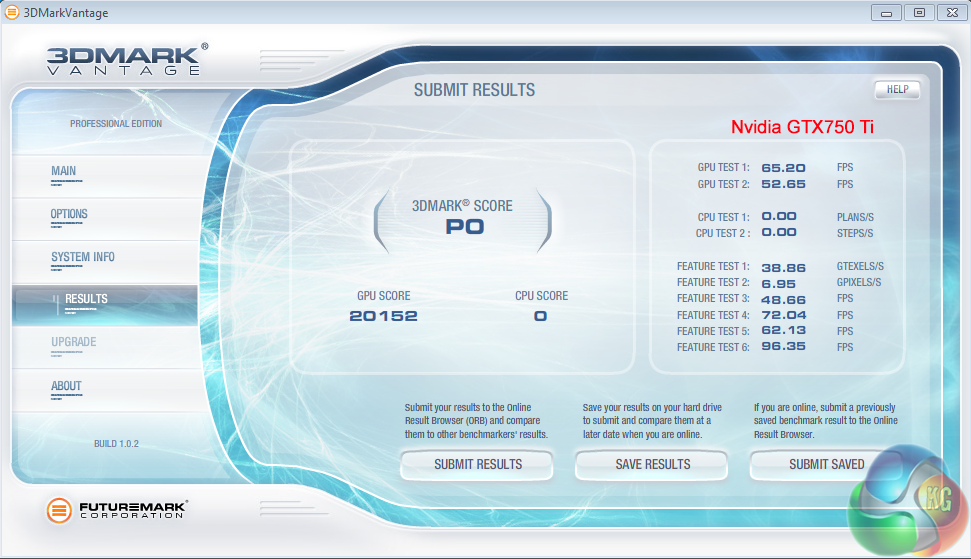
Task: Click the Futuremark orange logo icon
Action: tap(59, 510)
